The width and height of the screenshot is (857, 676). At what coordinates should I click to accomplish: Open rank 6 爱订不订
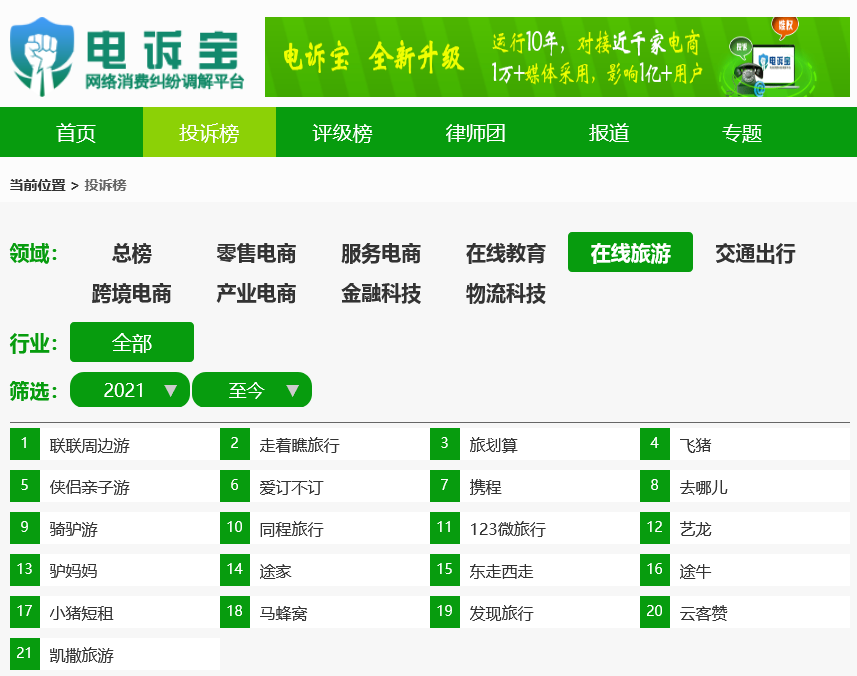pyautogui.click(x=325, y=486)
